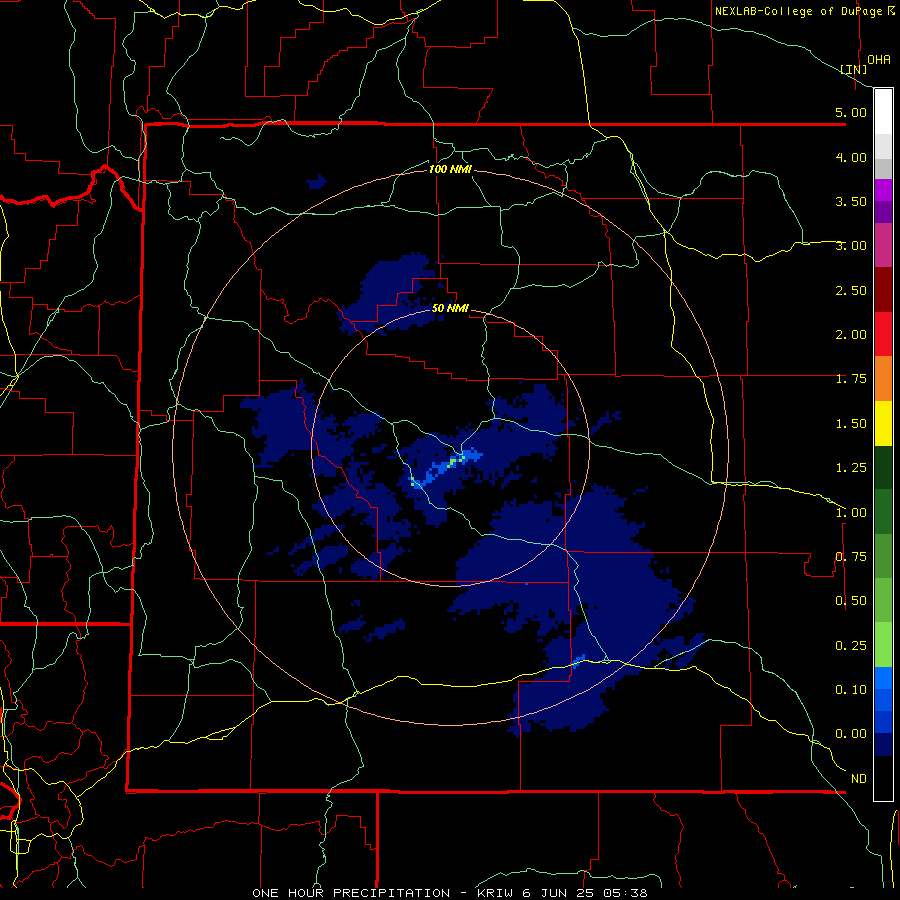Click the 0.10 legend value

tap(851, 690)
